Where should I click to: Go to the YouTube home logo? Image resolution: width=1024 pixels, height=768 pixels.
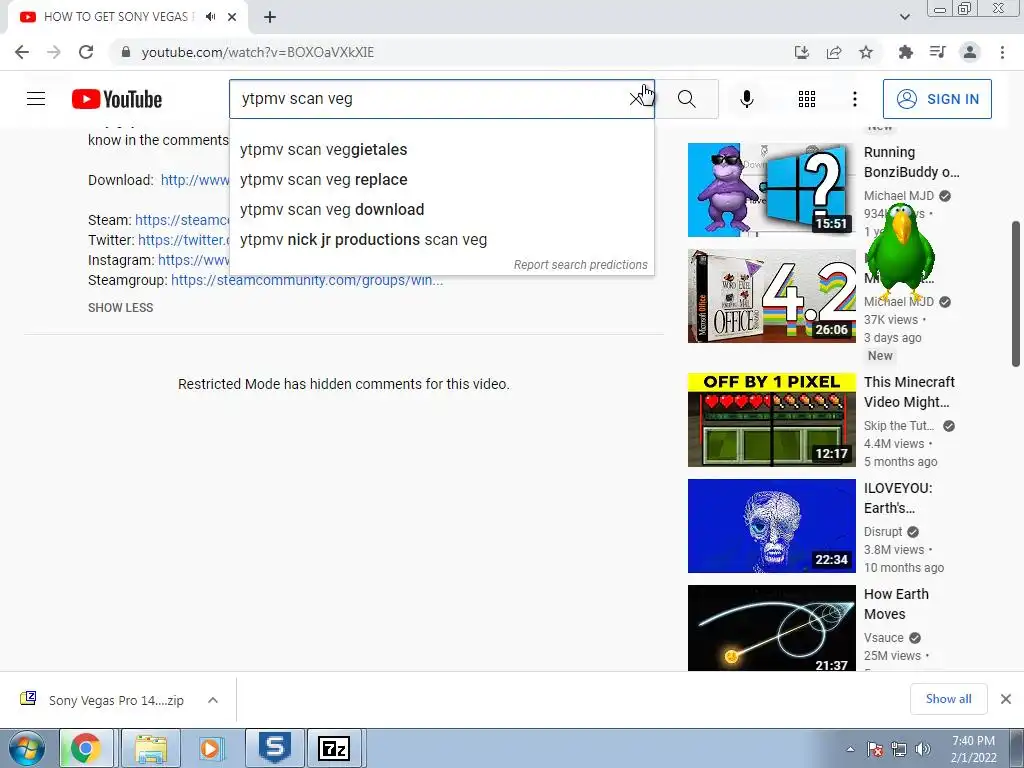(117, 99)
